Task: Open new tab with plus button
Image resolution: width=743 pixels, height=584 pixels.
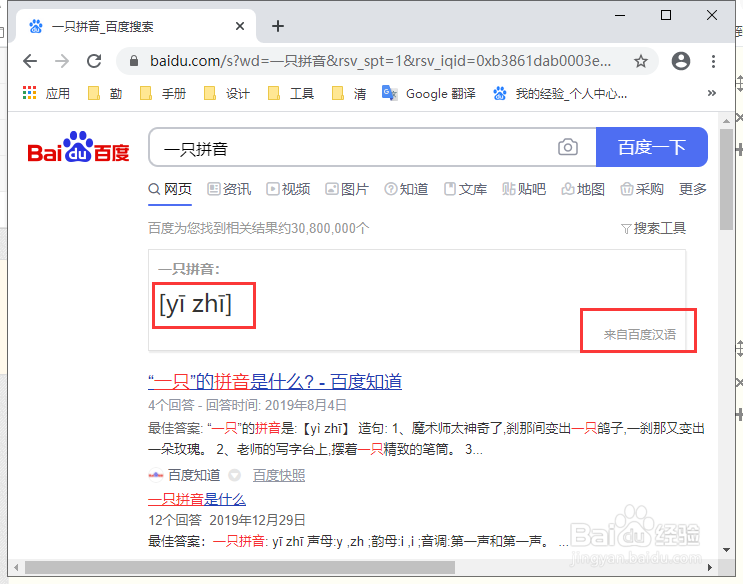Action: pos(278,26)
